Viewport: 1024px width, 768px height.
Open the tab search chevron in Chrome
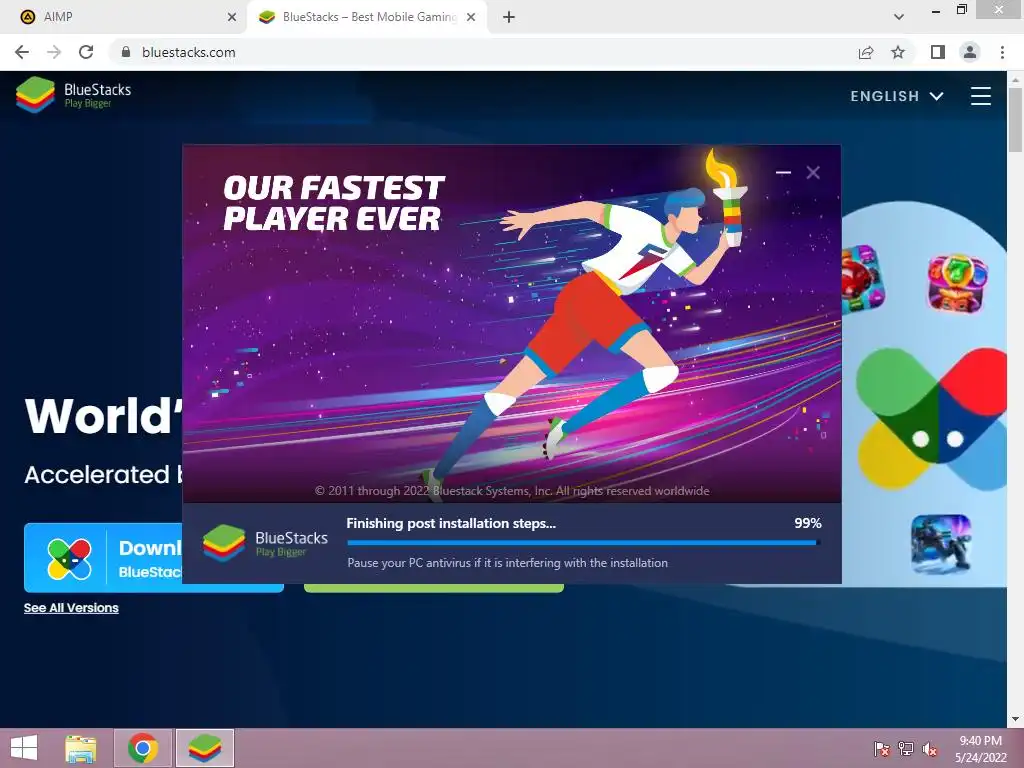coord(899,17)
